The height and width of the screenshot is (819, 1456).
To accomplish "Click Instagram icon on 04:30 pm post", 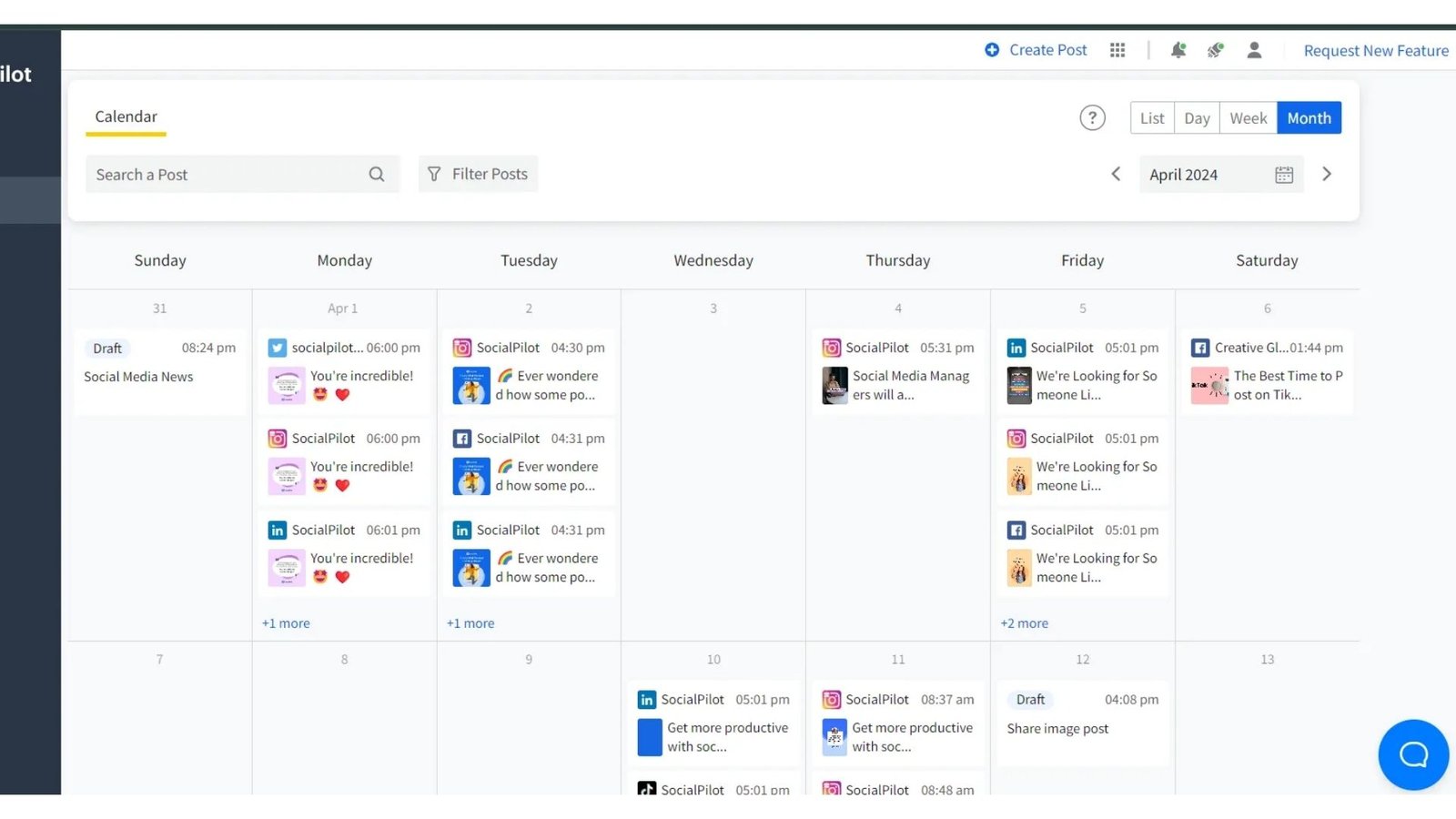I will pyautogui.click(x=462, y=348).
